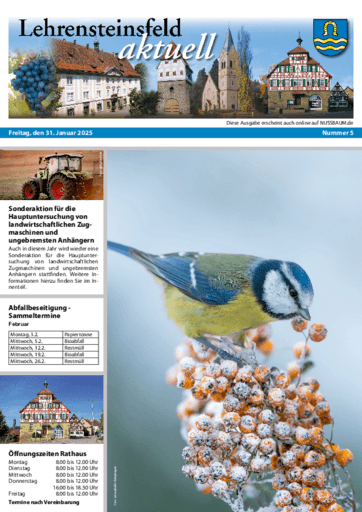The width and height of the screenshot is (362, 512).
Task: Select the "Papiertonne" table cell
Action: pos(81,334)
